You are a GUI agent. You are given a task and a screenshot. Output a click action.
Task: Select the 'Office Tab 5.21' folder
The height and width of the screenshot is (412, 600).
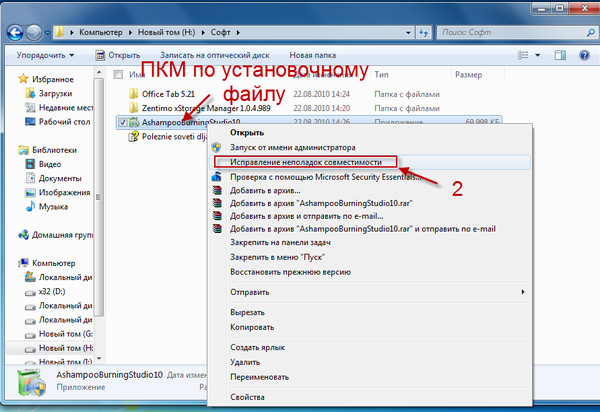(x=168, y=94)
